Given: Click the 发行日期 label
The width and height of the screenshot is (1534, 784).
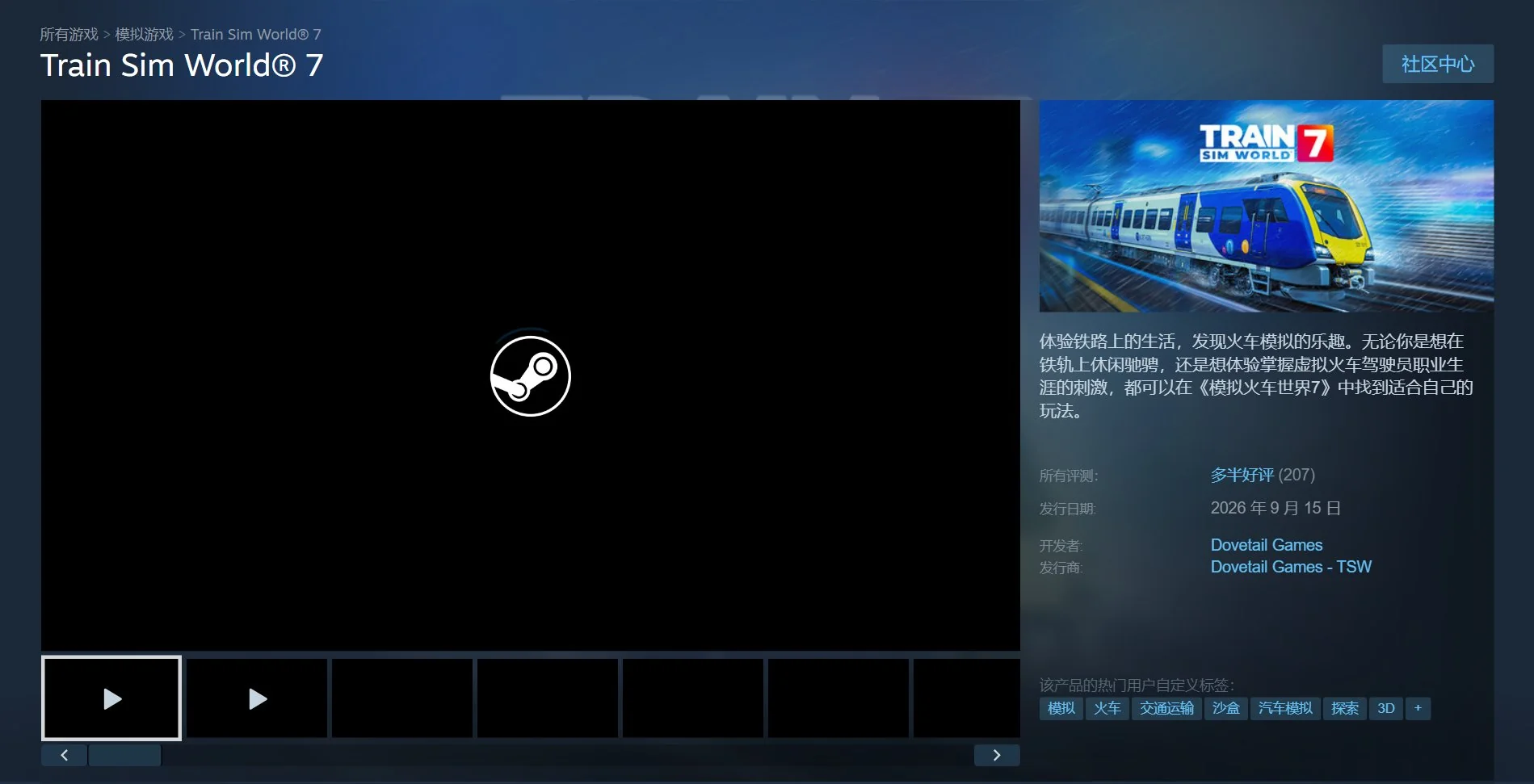Looking at the screenshot, I should [x=1068, y=509].
